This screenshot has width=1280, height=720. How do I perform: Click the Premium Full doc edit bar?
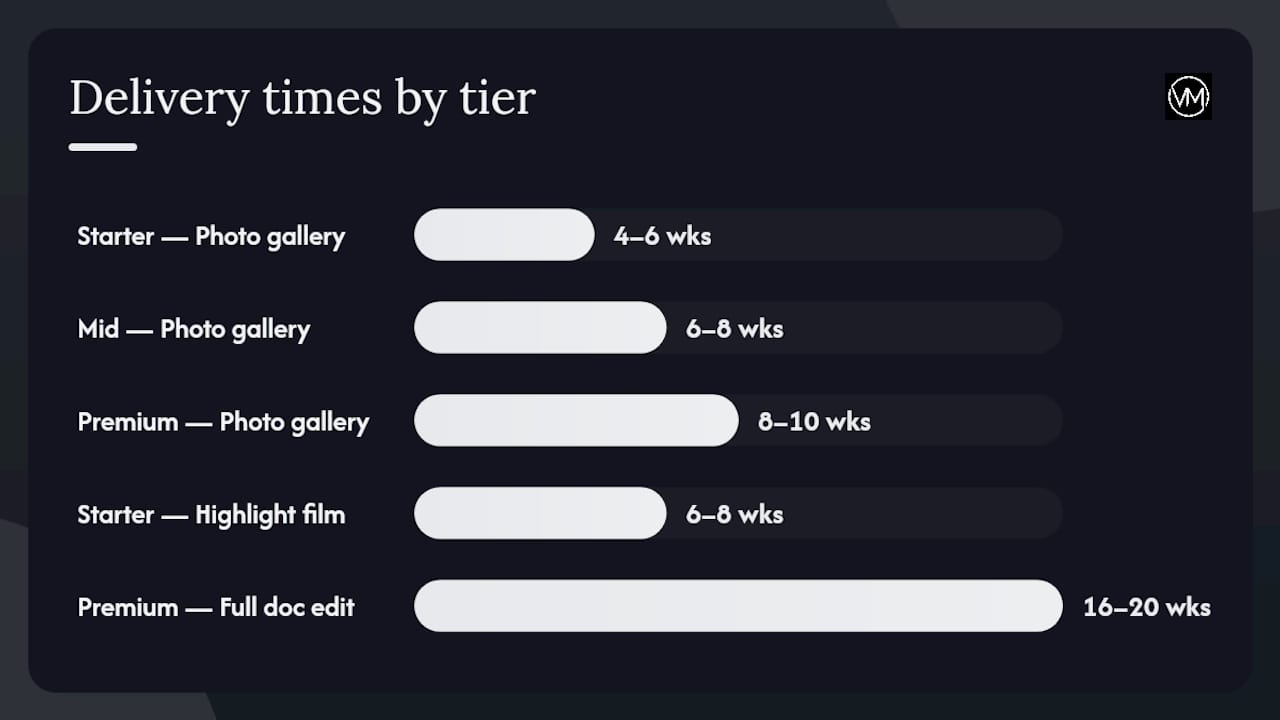(738, 606)
